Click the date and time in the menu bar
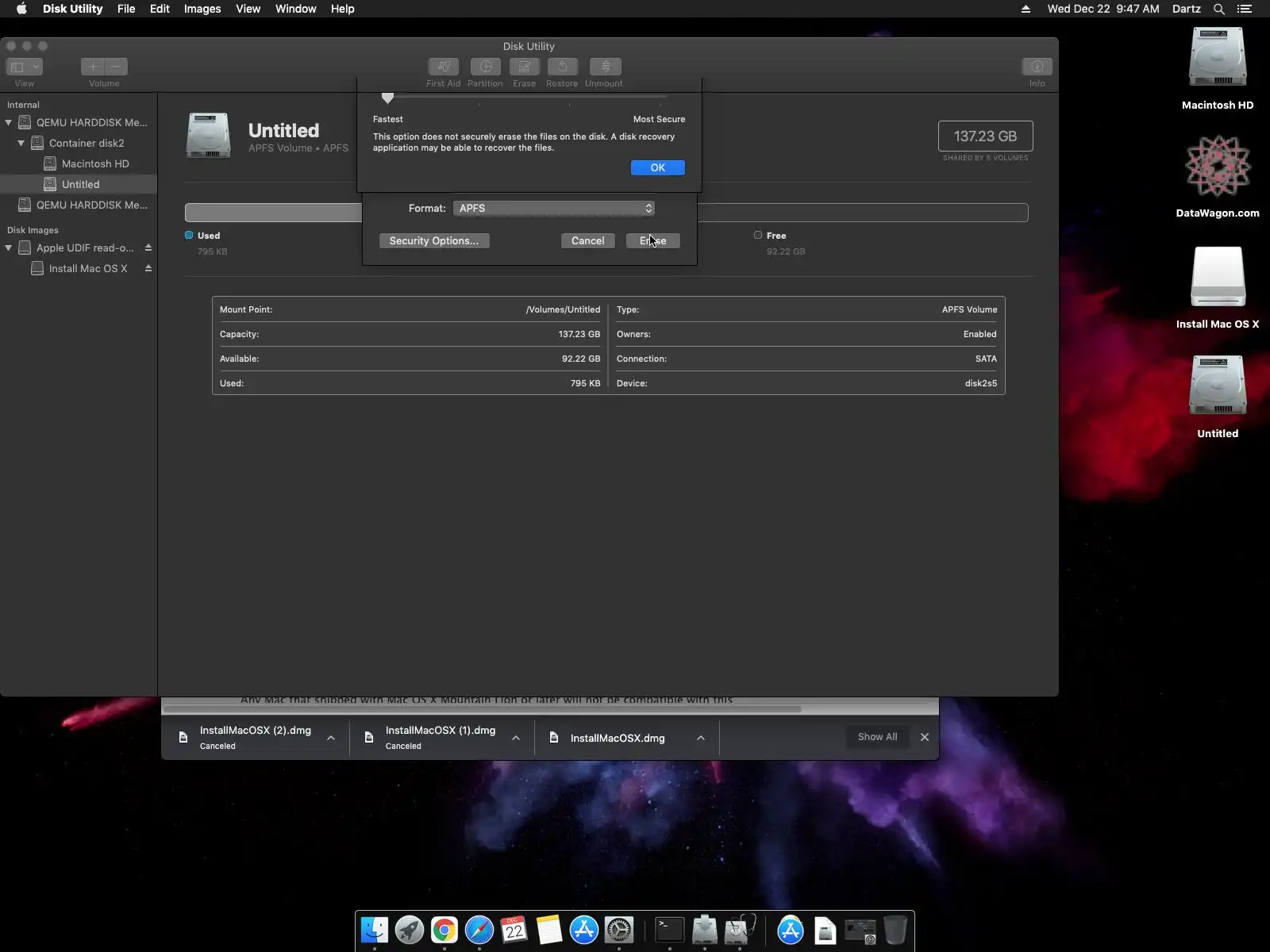1270x952 pixels. [1103, 9]
